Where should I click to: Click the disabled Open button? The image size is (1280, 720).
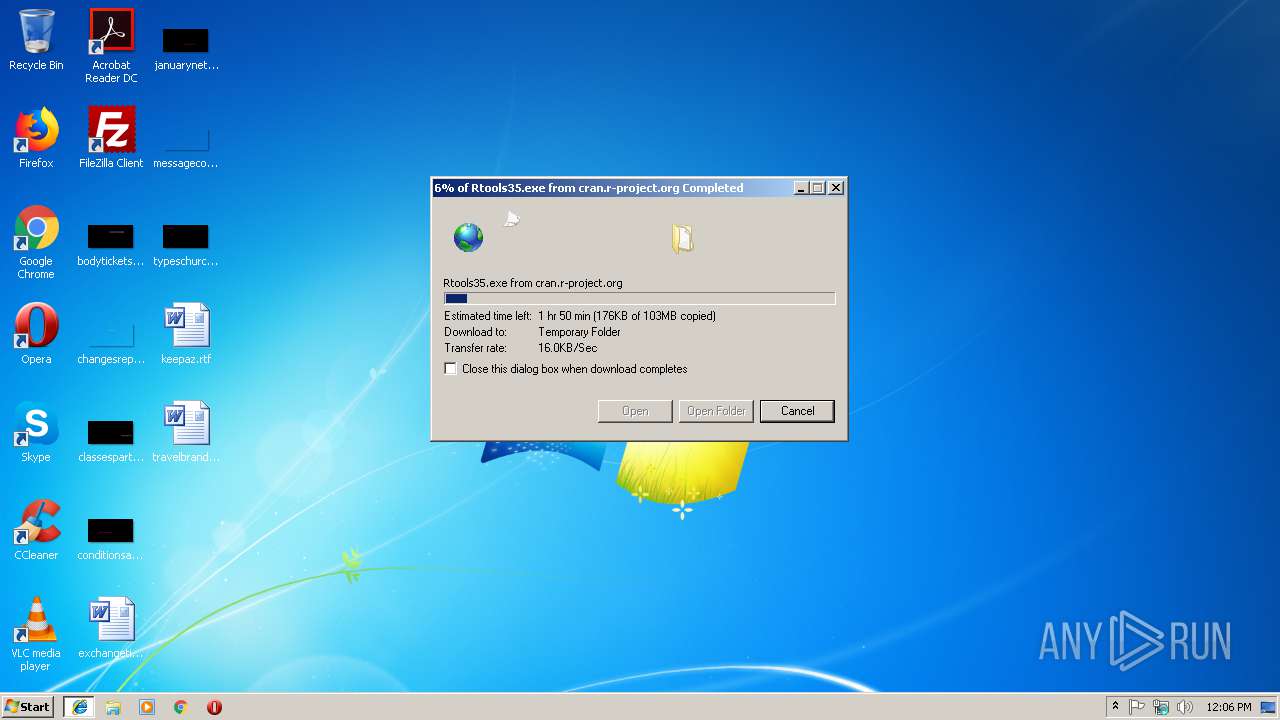point(635,411)
